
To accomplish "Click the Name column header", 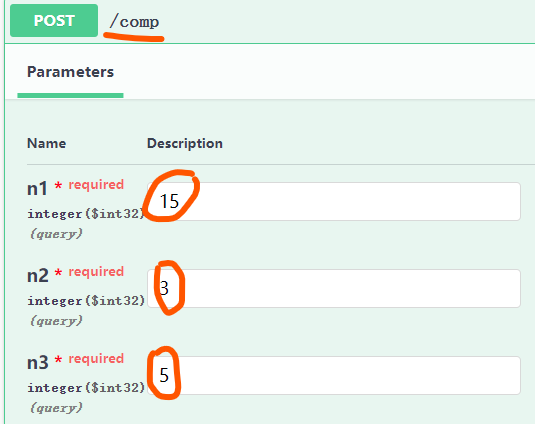I will (46, 143).
